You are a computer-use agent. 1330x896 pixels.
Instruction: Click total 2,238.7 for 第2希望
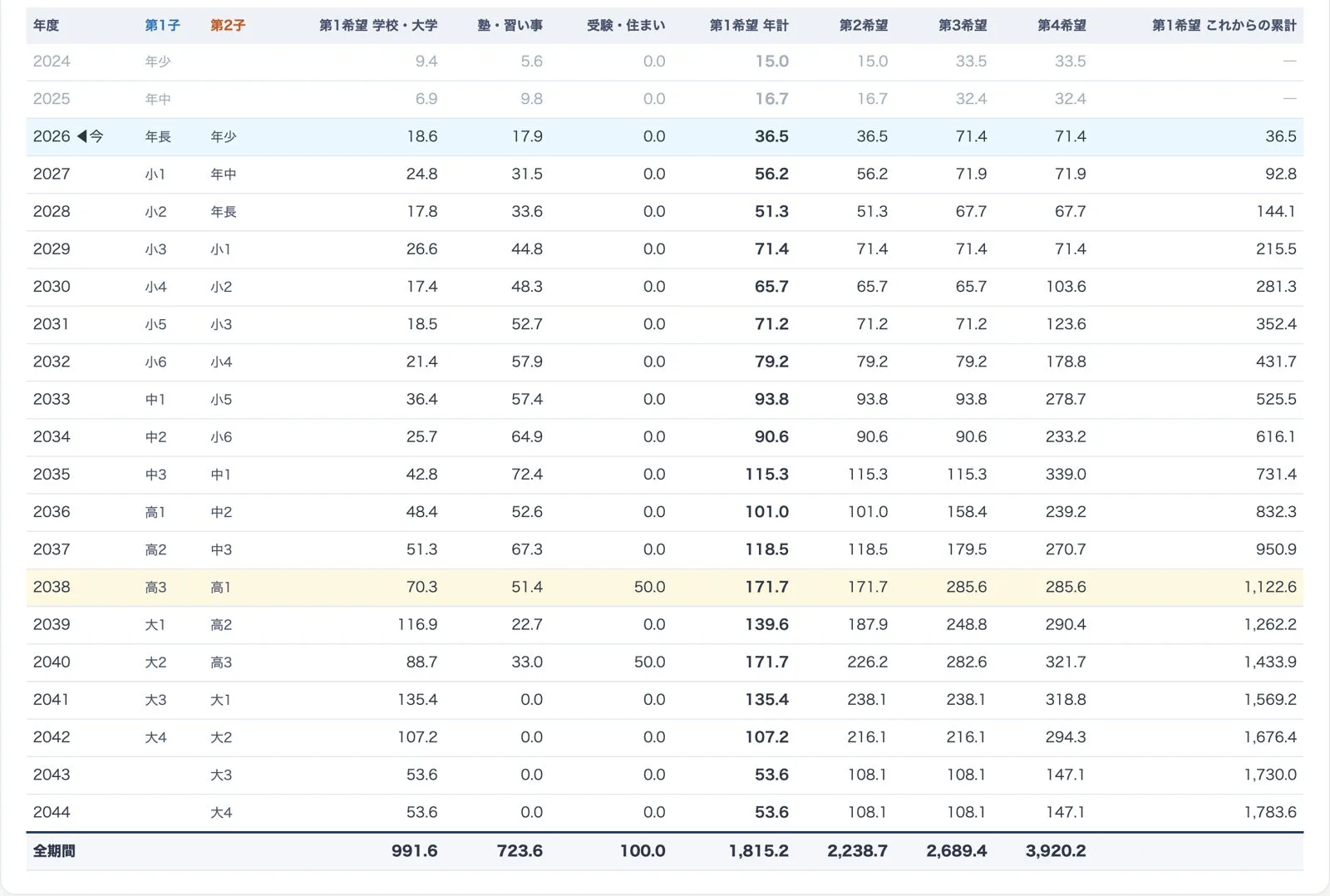tap(857, 851)
